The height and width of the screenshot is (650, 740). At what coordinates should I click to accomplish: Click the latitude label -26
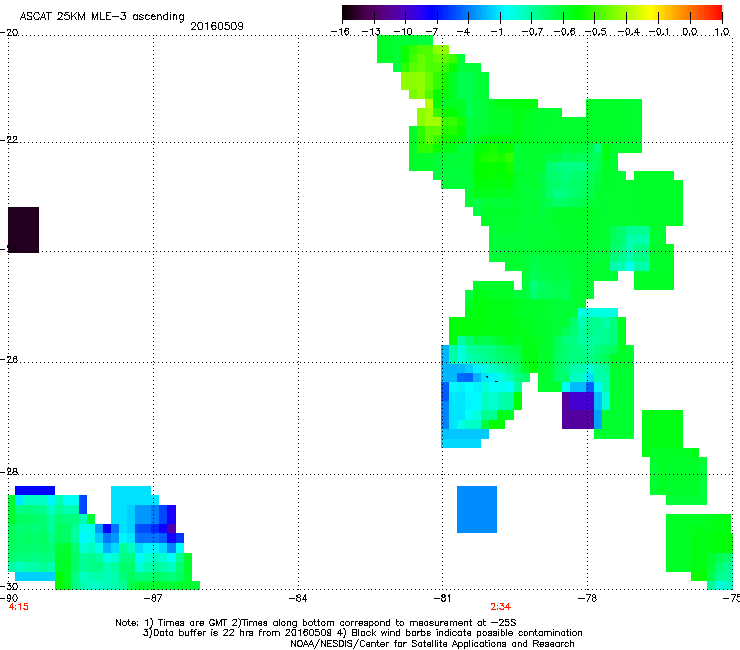coord(9,360)
